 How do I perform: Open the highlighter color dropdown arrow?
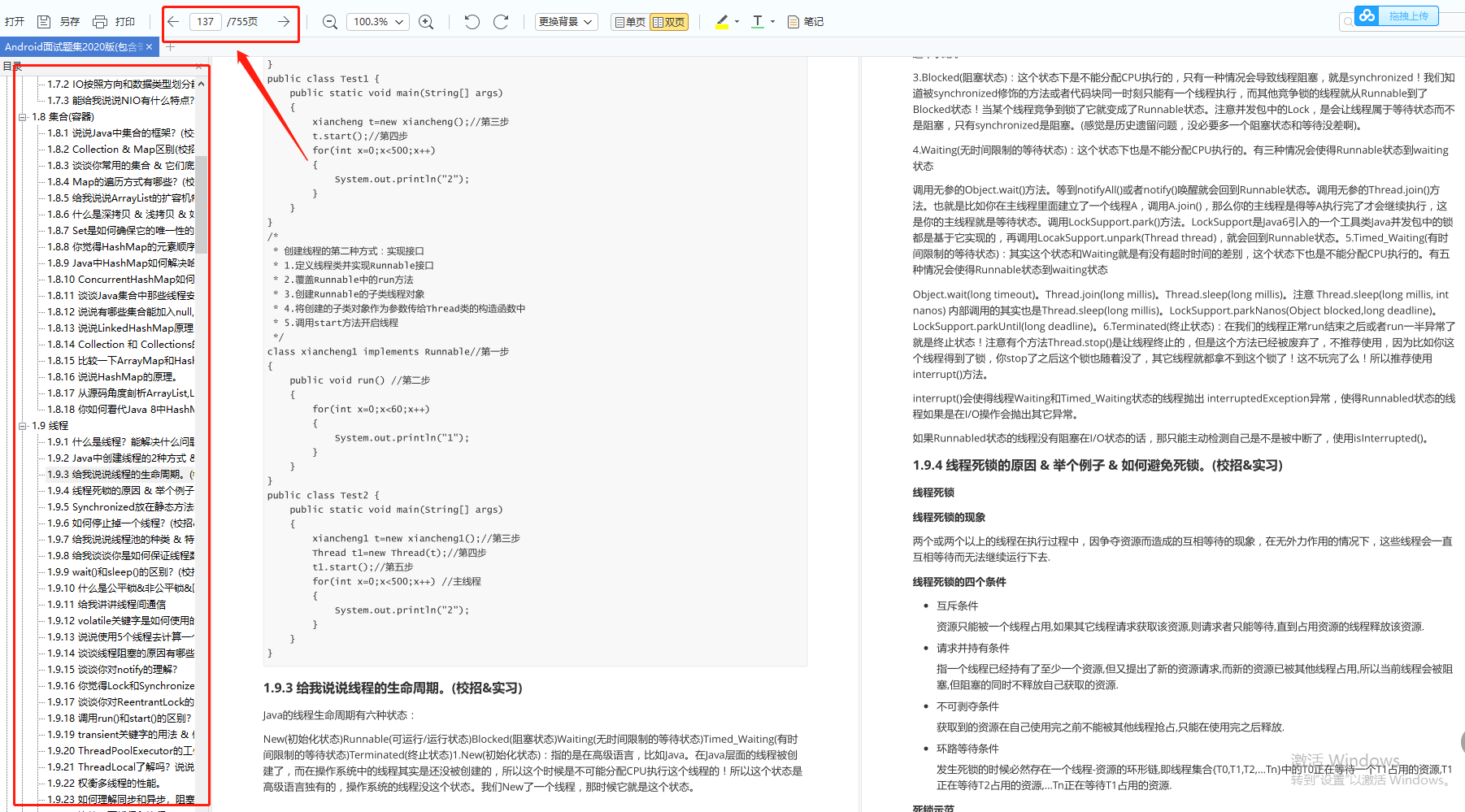tap(737, 22)
